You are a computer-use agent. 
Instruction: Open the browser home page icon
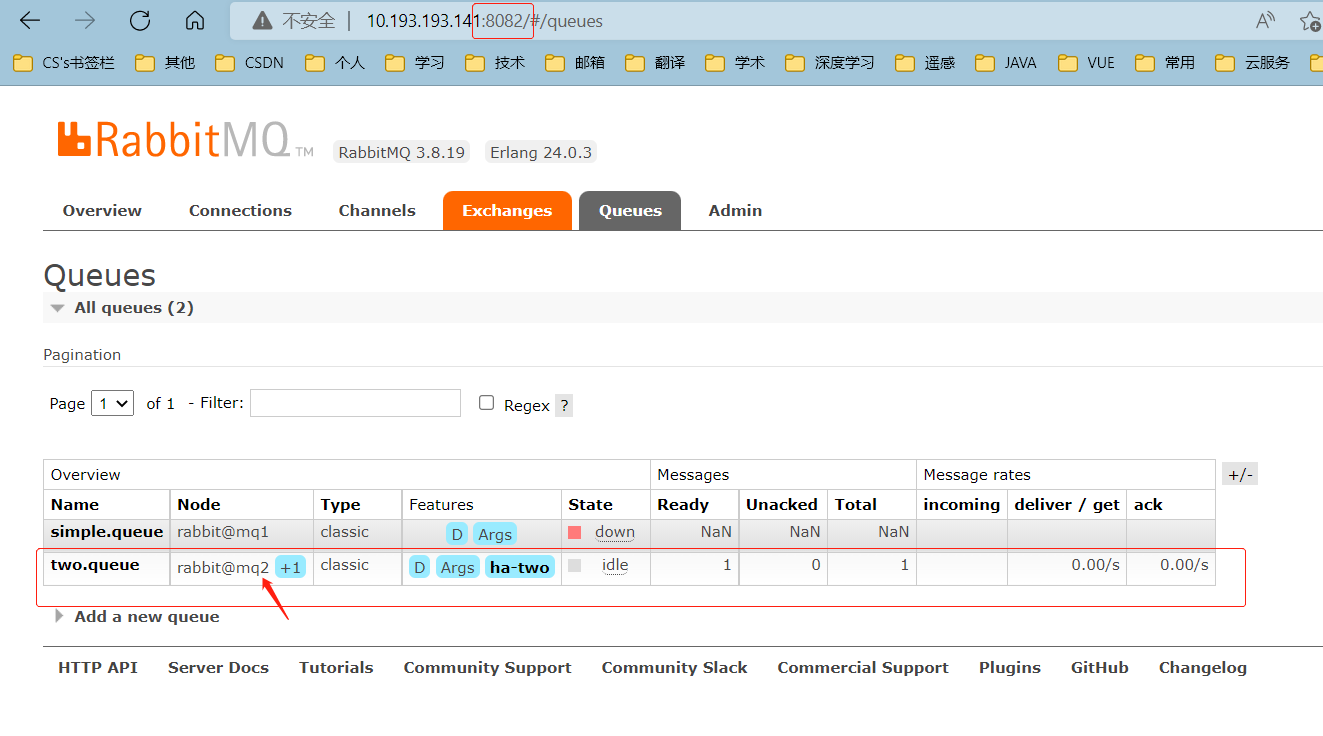click(195, 20)
